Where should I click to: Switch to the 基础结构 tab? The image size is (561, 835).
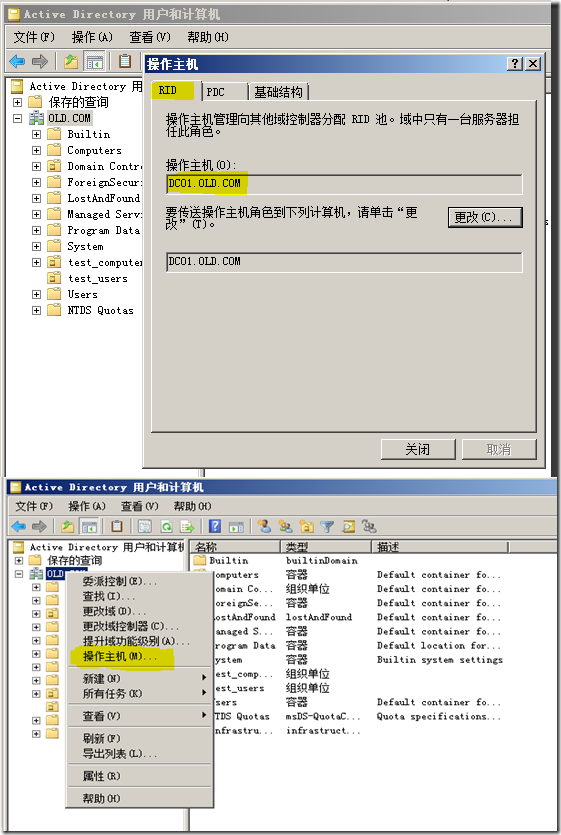278,92
